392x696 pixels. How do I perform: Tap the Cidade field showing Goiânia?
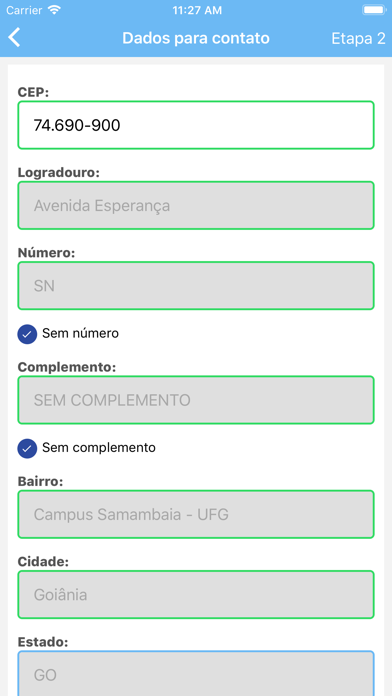coord(196,595)
